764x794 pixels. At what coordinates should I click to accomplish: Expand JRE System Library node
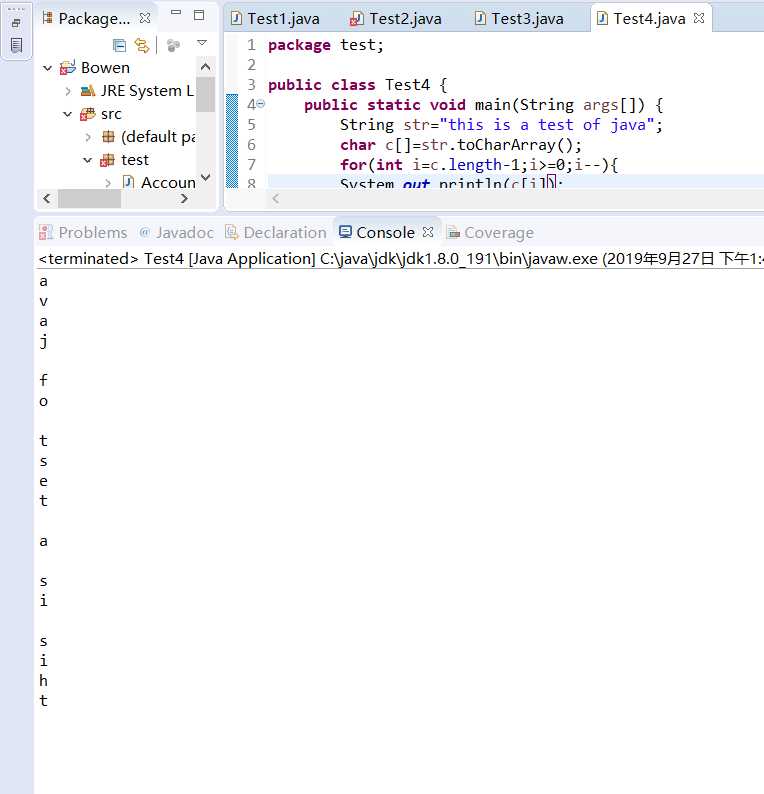click(x=68, y=91)
